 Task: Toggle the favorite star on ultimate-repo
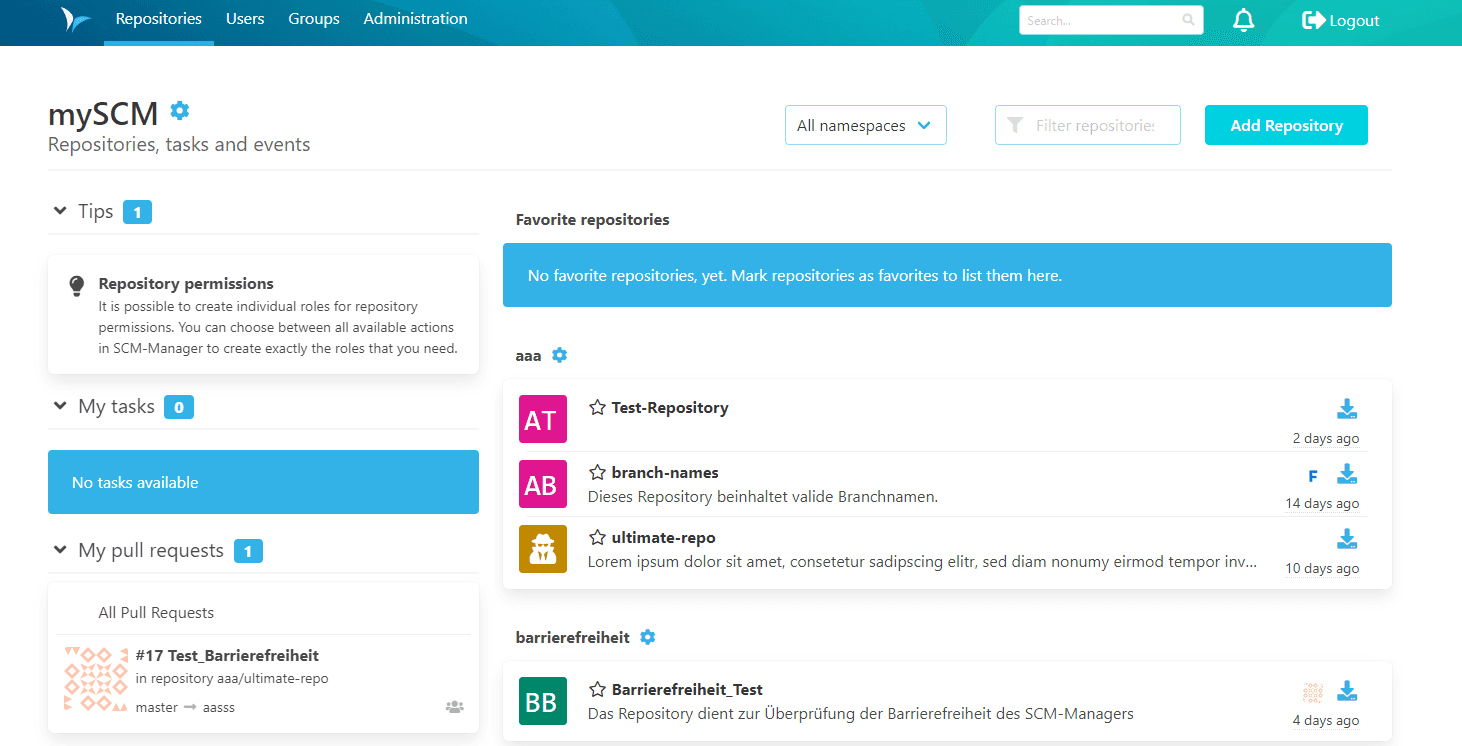tap(597, 537)
